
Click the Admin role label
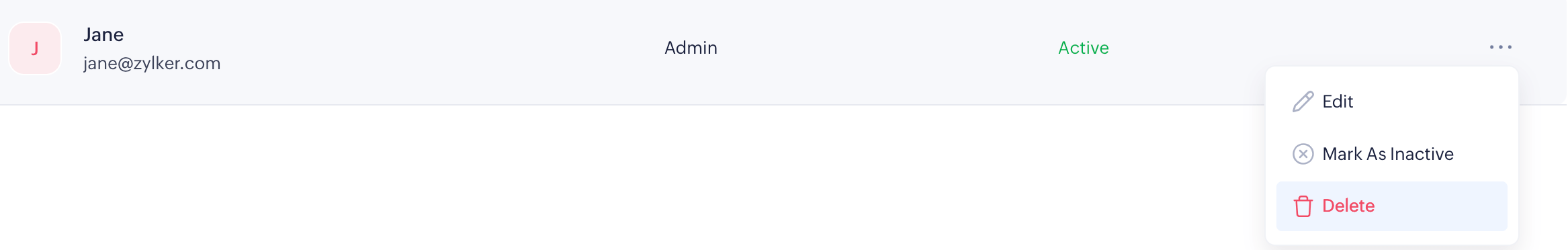[x=691, y=48]
